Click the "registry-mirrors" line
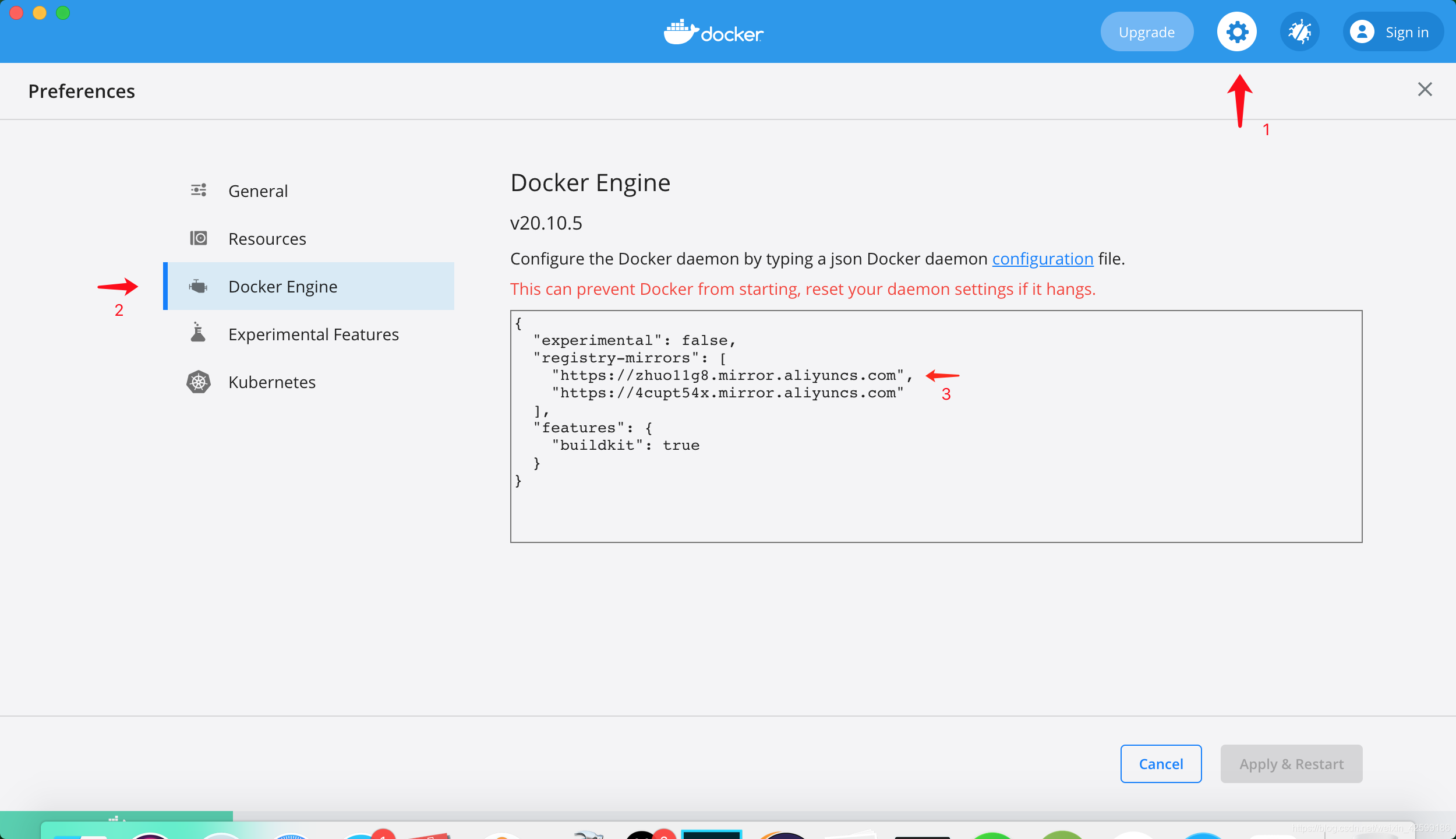Viewport: 1456px width, 839px height. click(x=630, y=358)
